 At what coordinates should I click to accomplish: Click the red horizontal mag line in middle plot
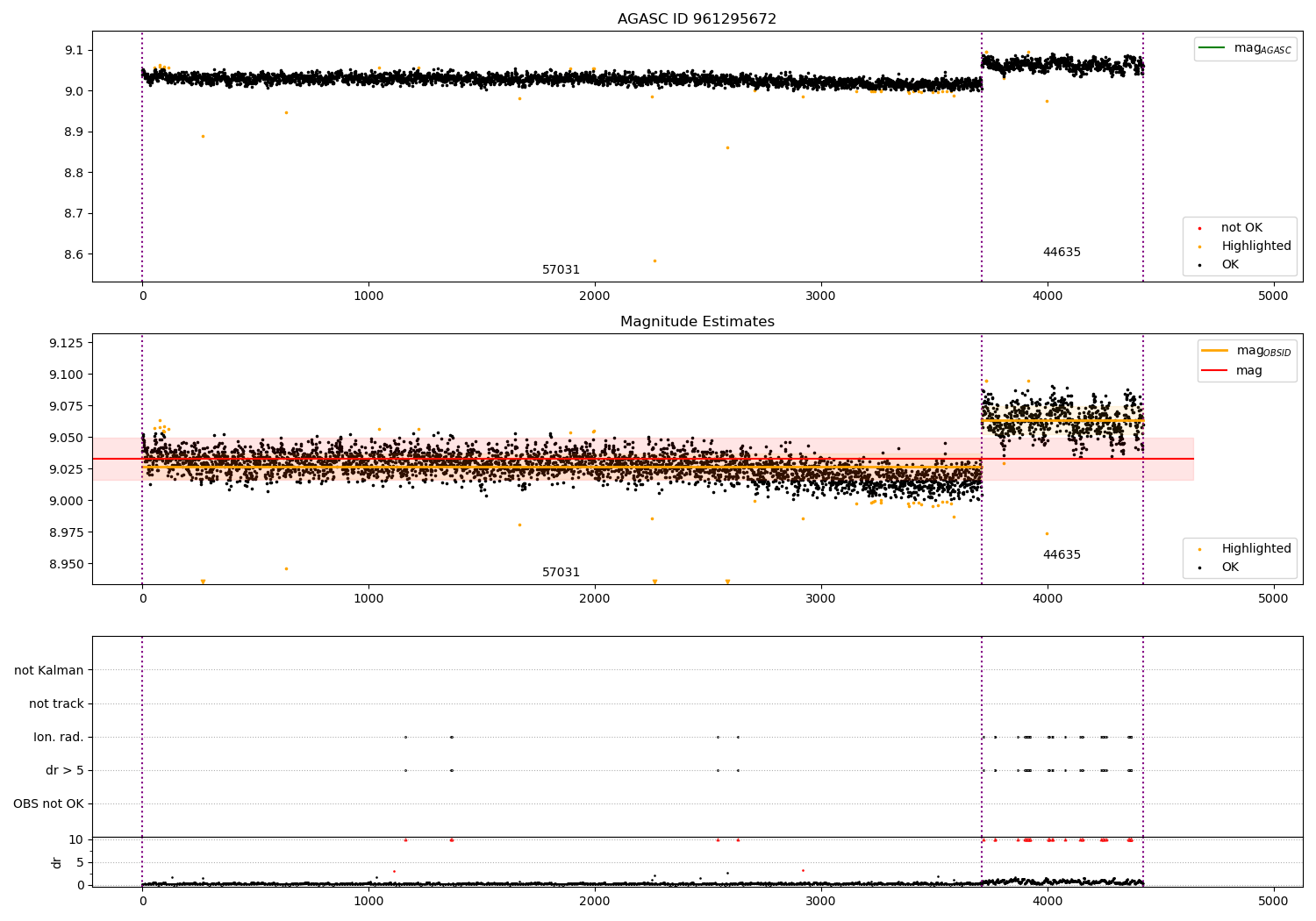643,459
